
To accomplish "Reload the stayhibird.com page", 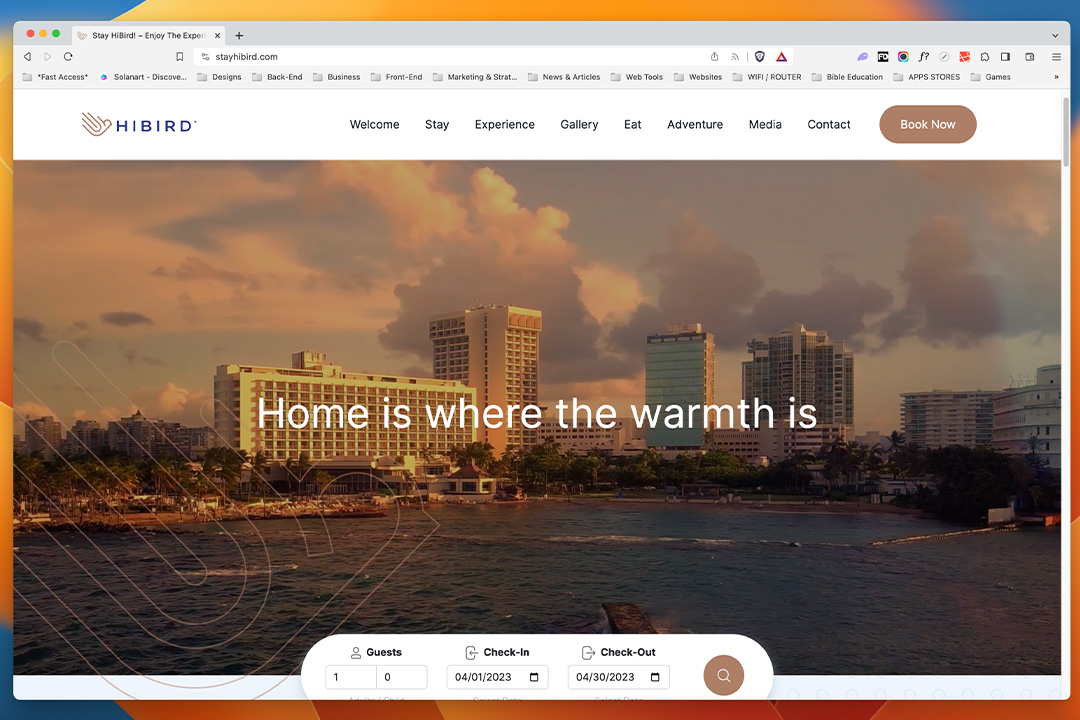I will pyautogui.click(x=67, y=57).
